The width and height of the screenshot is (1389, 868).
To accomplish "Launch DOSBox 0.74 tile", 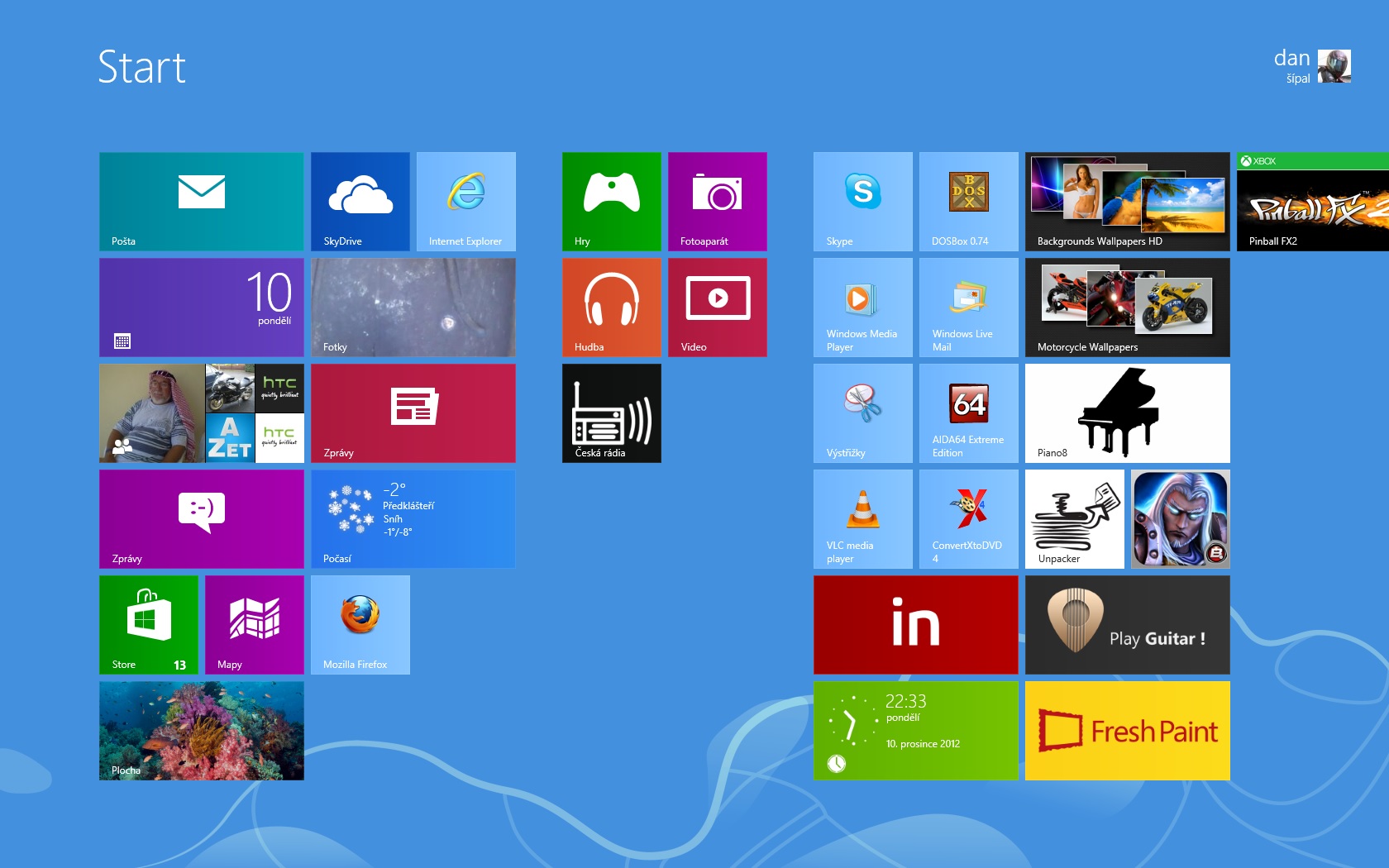I will point(969,202).
